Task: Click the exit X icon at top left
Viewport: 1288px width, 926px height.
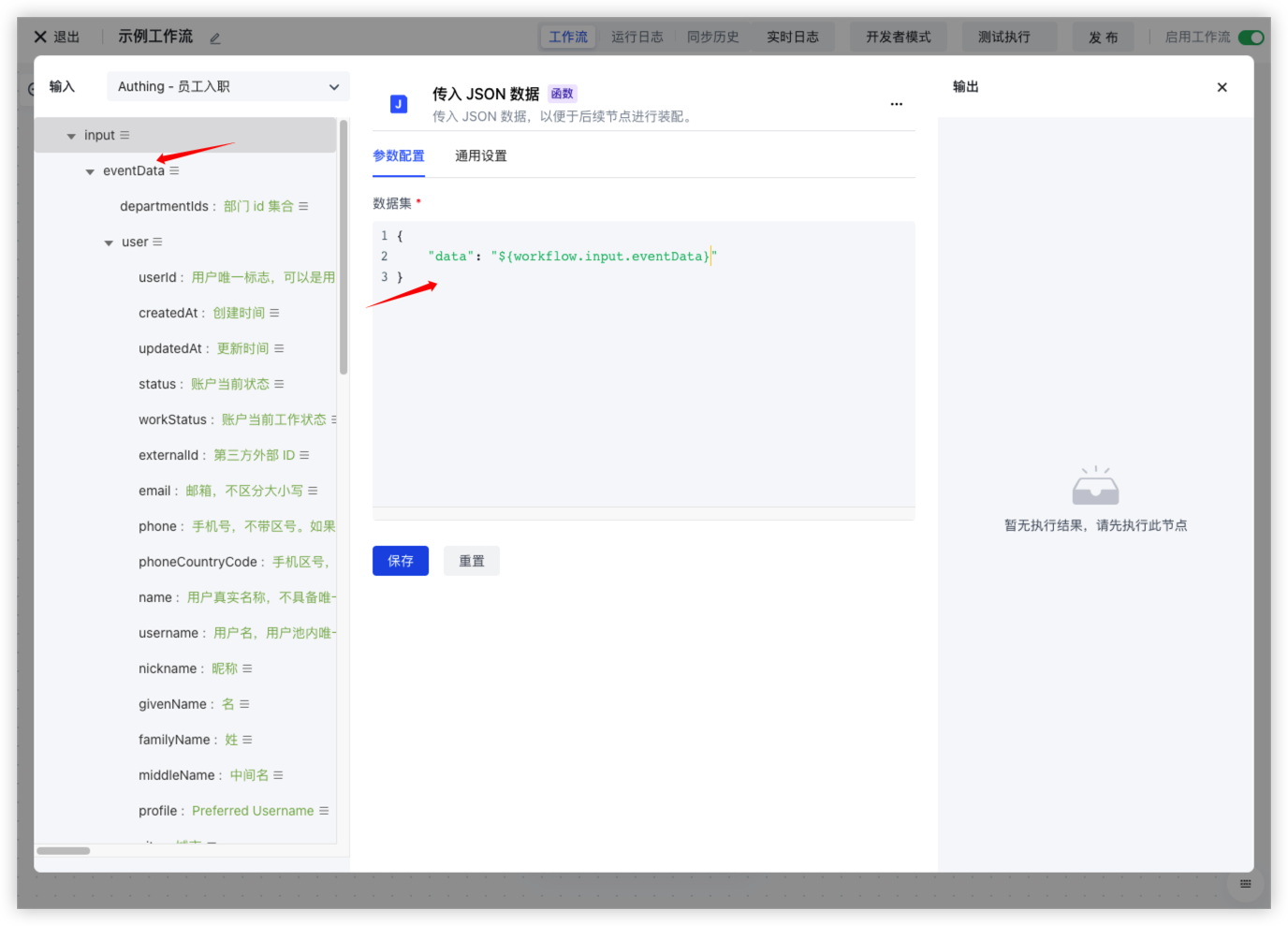Action: (x=40, y=37)
